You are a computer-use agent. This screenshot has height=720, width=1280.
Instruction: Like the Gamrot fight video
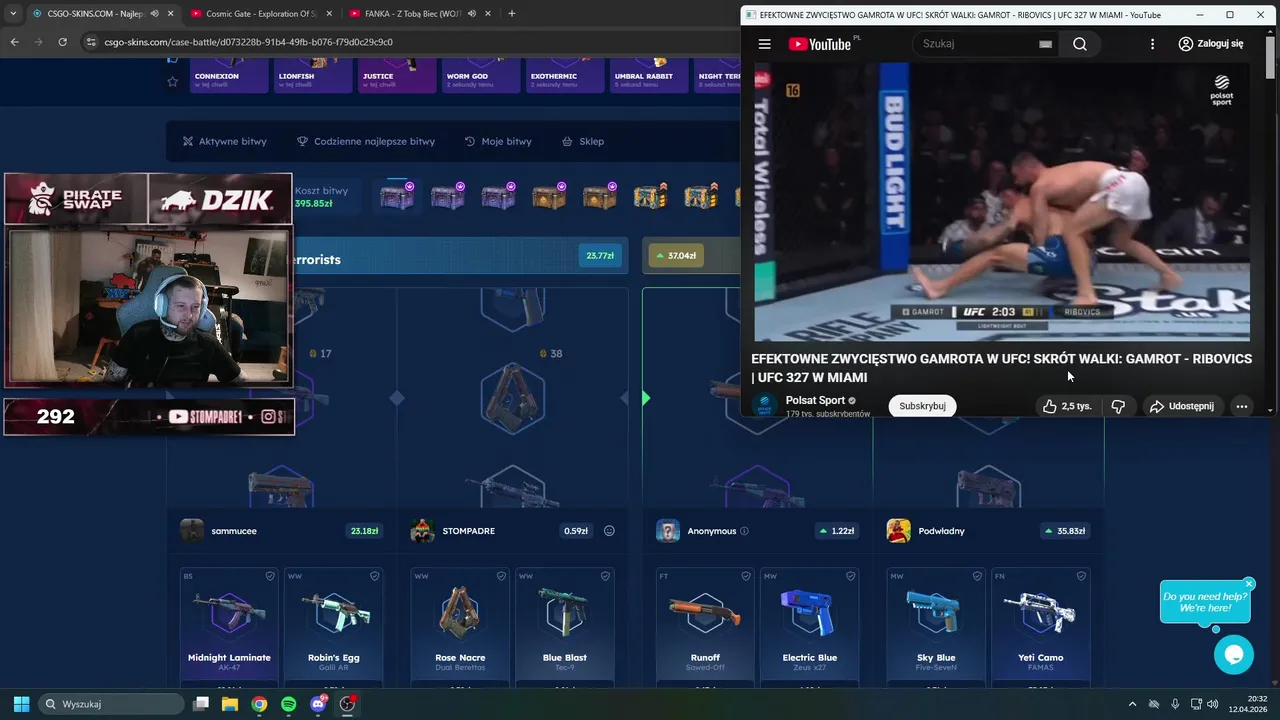tap(1066, 406)
